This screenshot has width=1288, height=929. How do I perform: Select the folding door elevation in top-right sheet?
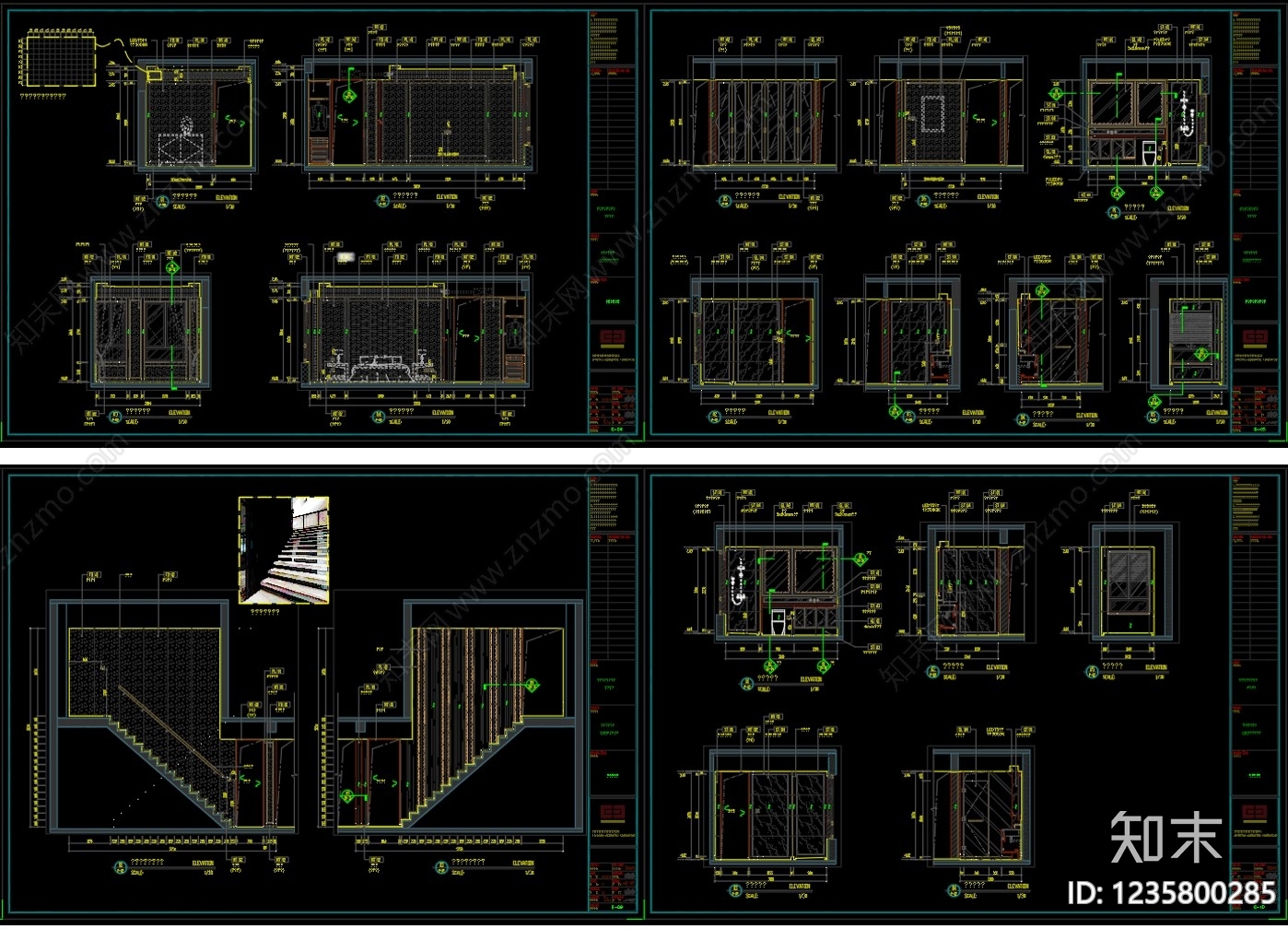click(x=765, y=114)
